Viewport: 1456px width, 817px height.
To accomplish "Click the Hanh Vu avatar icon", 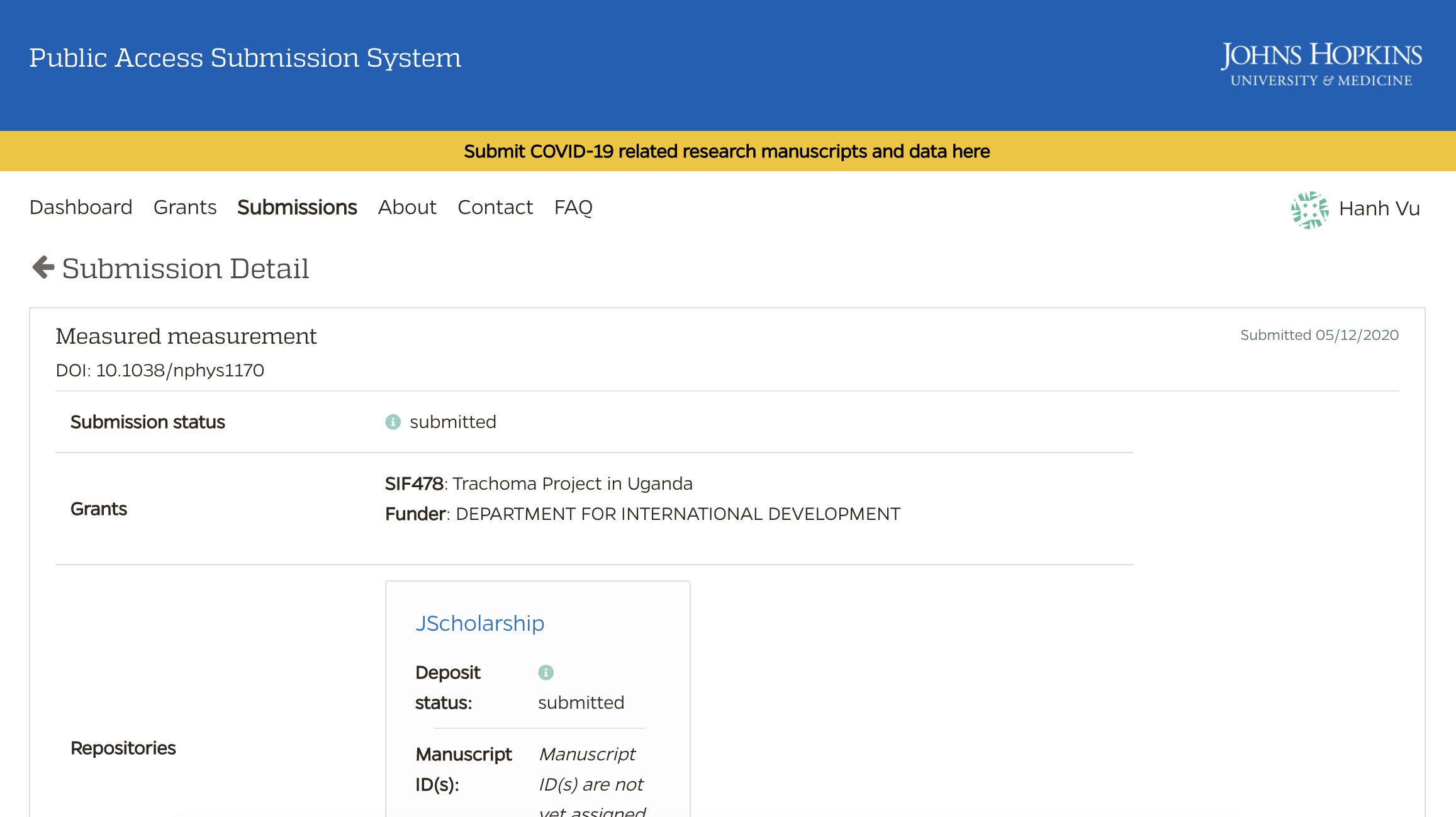I will pos(1309,209).
